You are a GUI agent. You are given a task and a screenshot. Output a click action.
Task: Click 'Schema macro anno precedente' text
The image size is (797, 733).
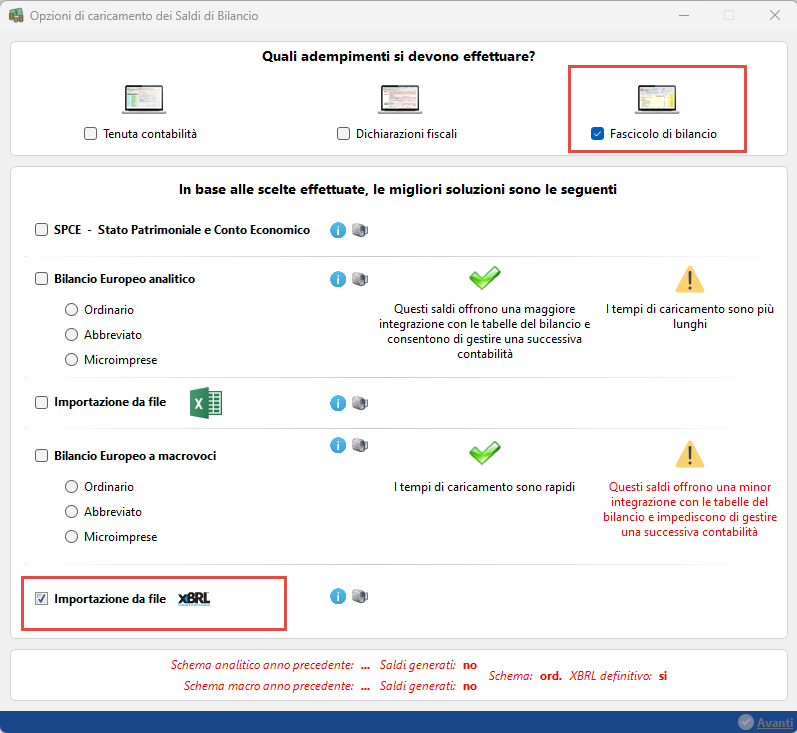(x=268, y=686)
